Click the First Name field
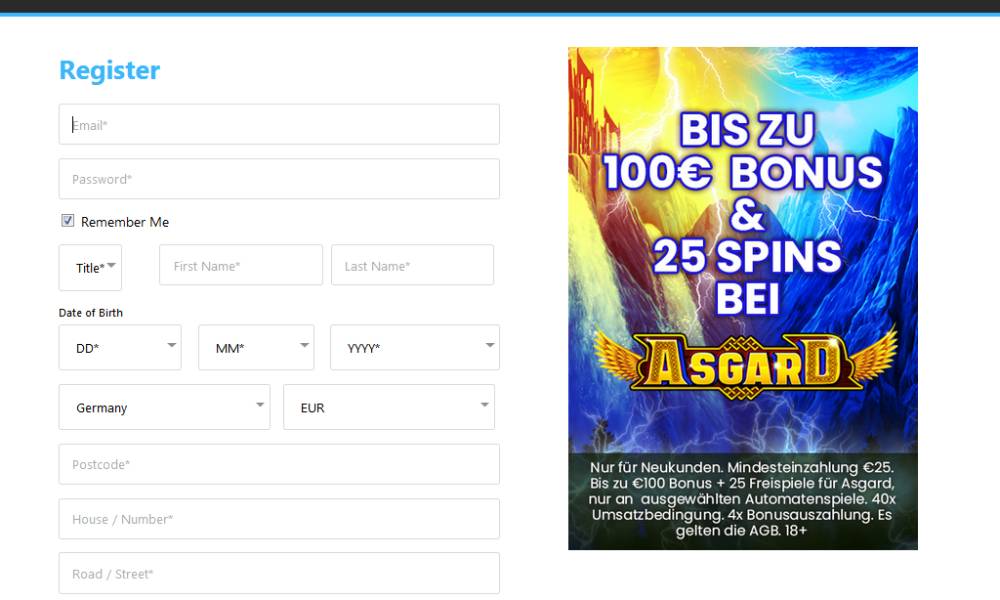This screenshot has height=600, width=1000. click(240, 266)
